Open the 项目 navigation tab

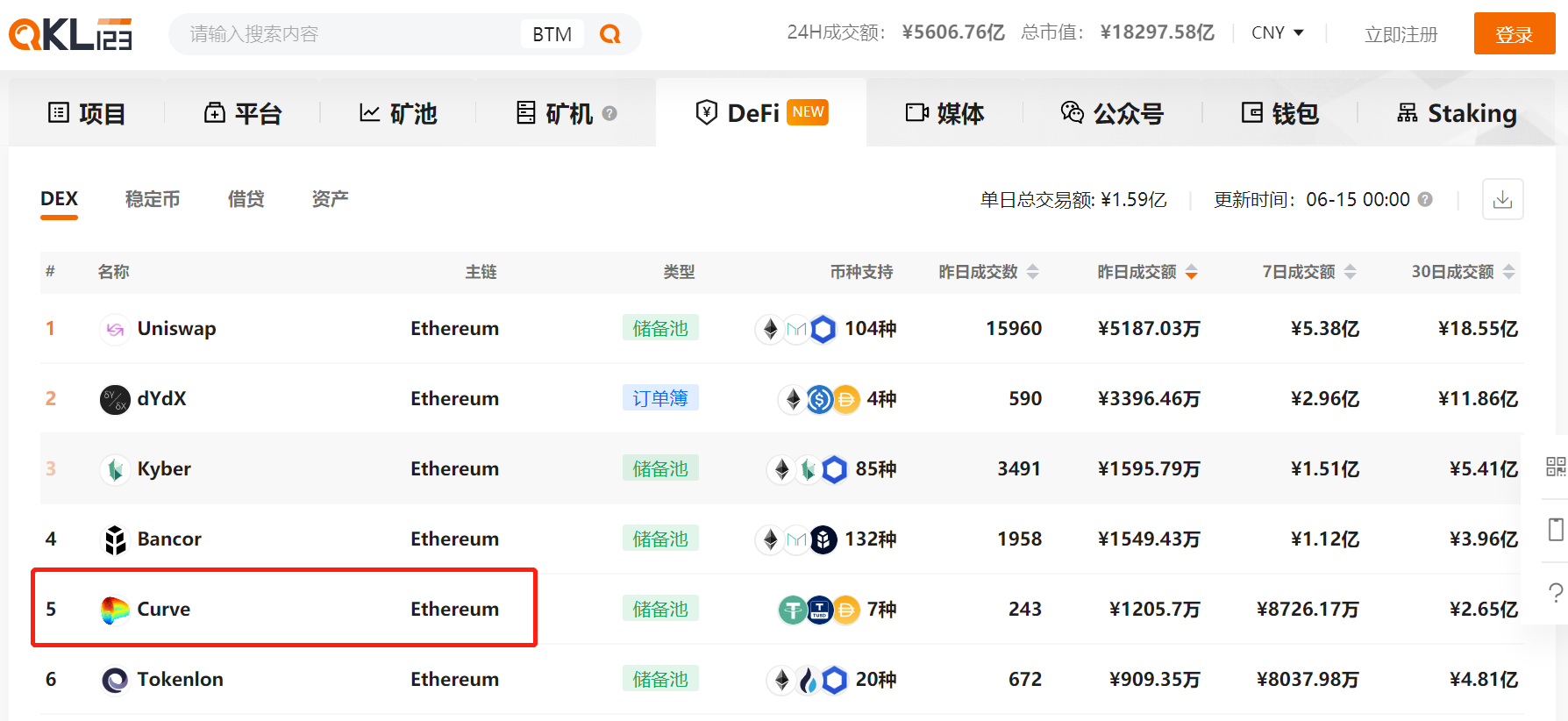pyautogui.click(x=87, y=113)
